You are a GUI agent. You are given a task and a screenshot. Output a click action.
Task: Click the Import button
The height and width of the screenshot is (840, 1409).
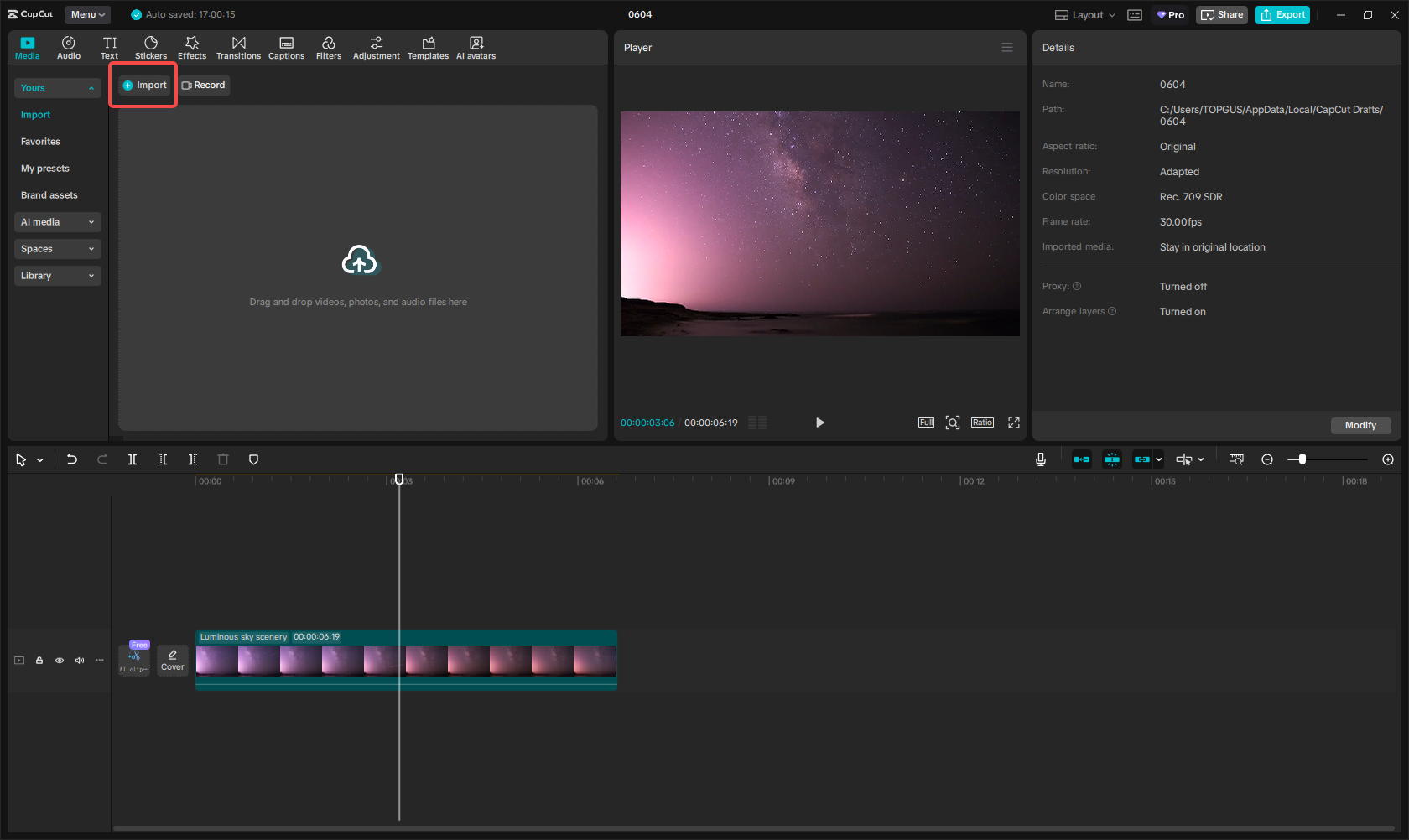point(143,85)
